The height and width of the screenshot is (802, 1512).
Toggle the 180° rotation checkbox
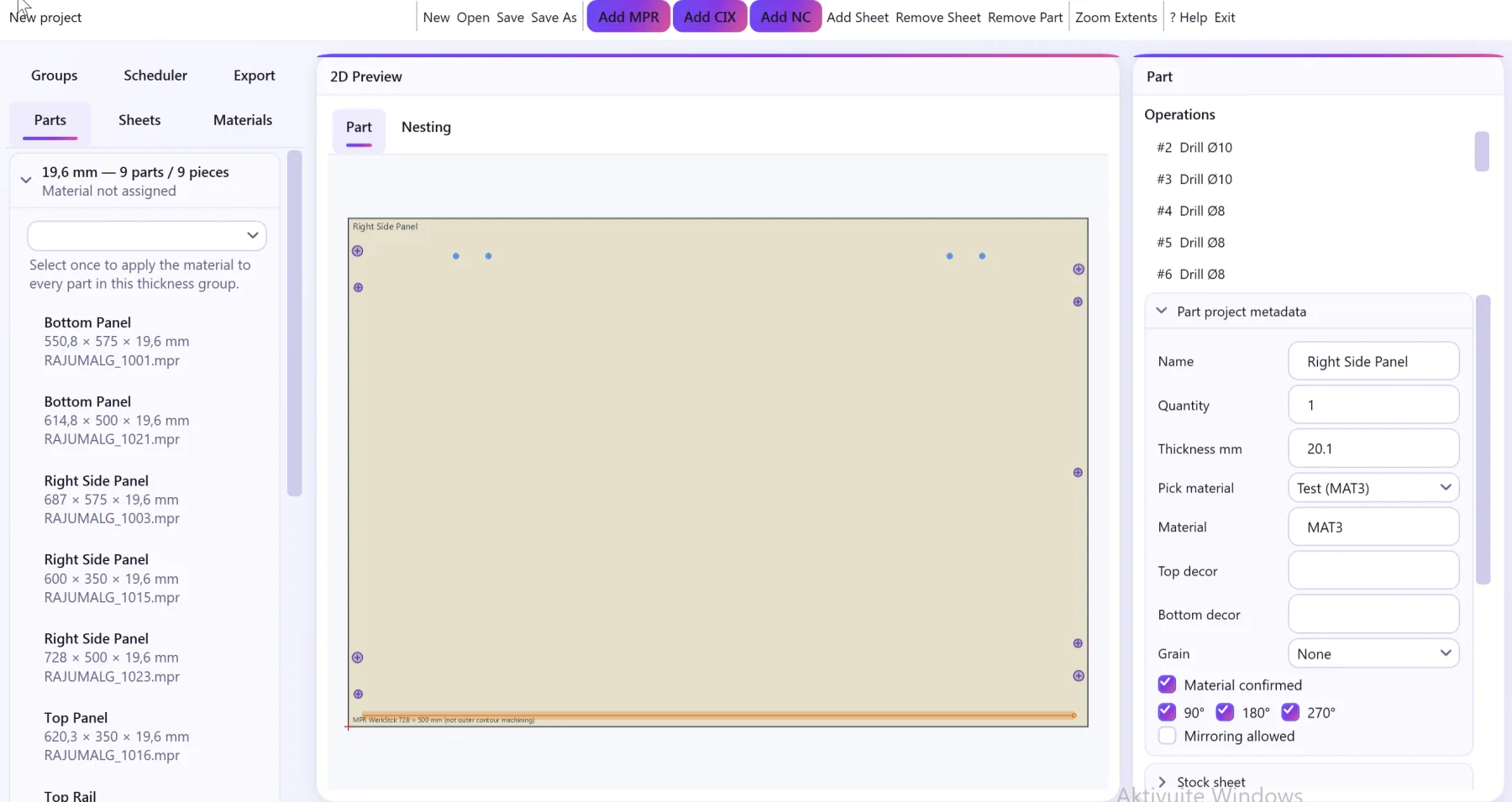[x=1225, y=712]
